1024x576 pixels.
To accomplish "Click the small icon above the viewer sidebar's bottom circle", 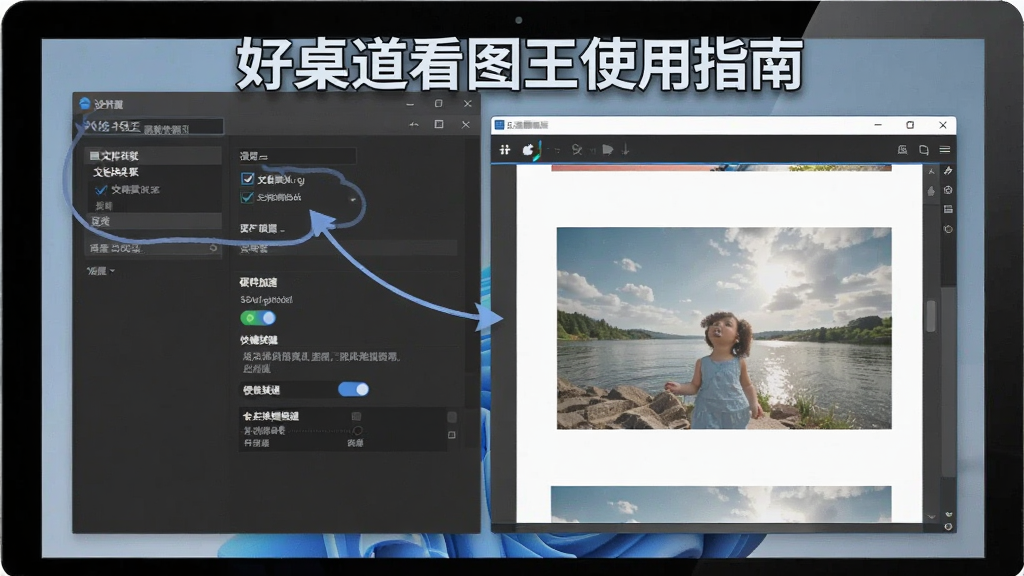I will (948, 514).
